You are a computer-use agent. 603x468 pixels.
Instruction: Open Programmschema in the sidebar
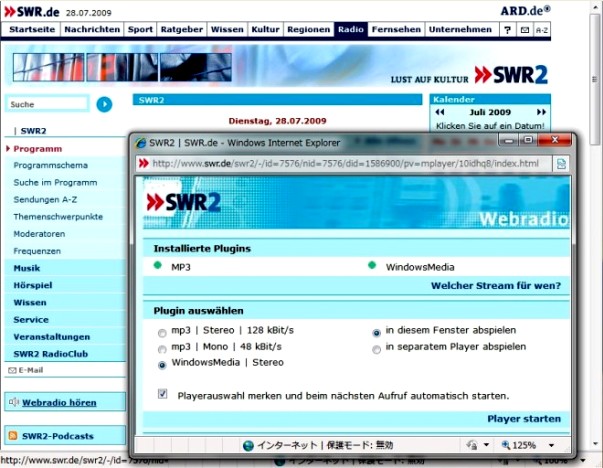[50, 165]
